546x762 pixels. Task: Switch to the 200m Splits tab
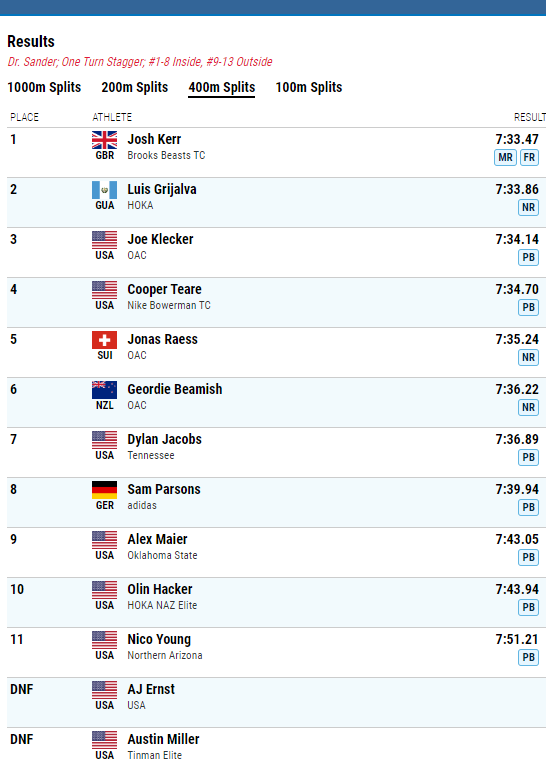135,87
